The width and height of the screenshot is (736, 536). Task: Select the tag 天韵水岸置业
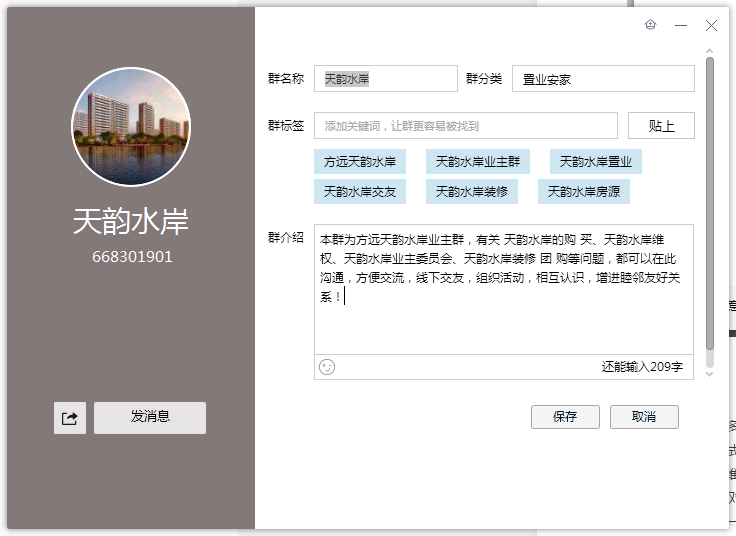point(596,162)
